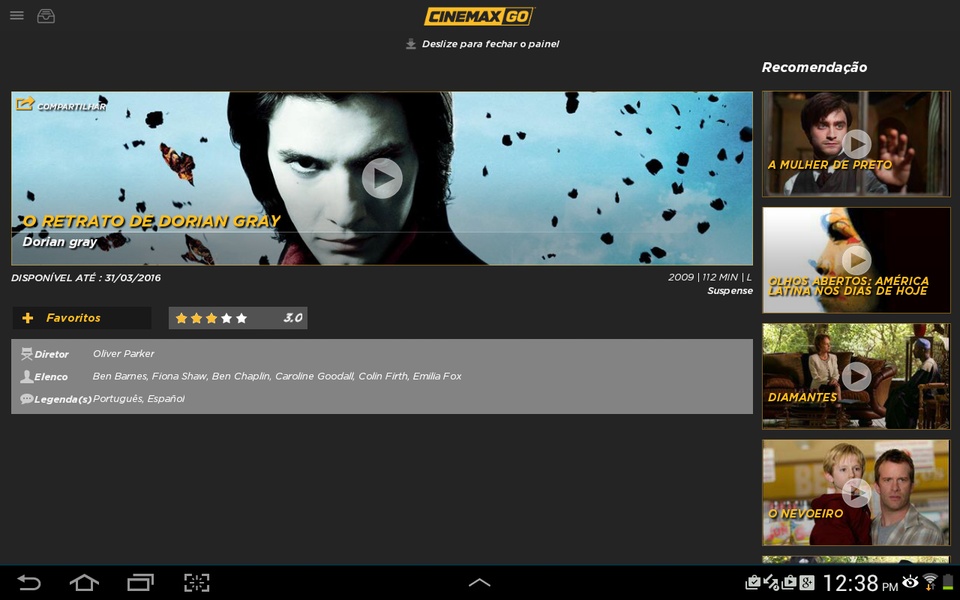This screenshot has width=960, height=600.
Task: Open the Diamantes title text
Action: coord(802,397)
